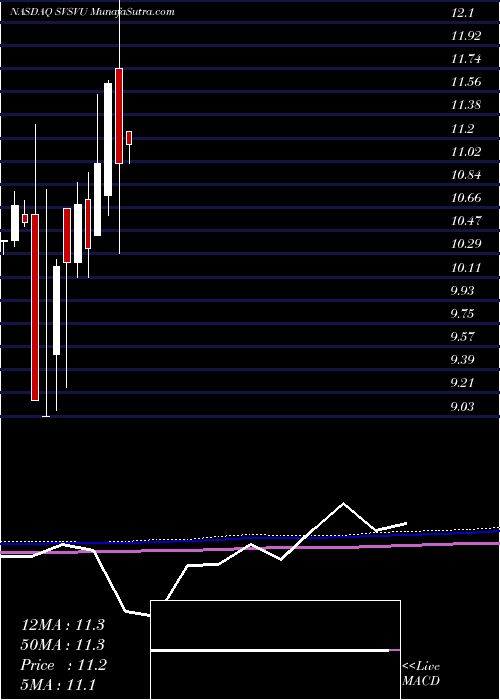The height and width of the screenshot is (700, 500).
Task: Click the tallest red candlestick body dropping to 9.1
Action: click(x=35, y=307)
